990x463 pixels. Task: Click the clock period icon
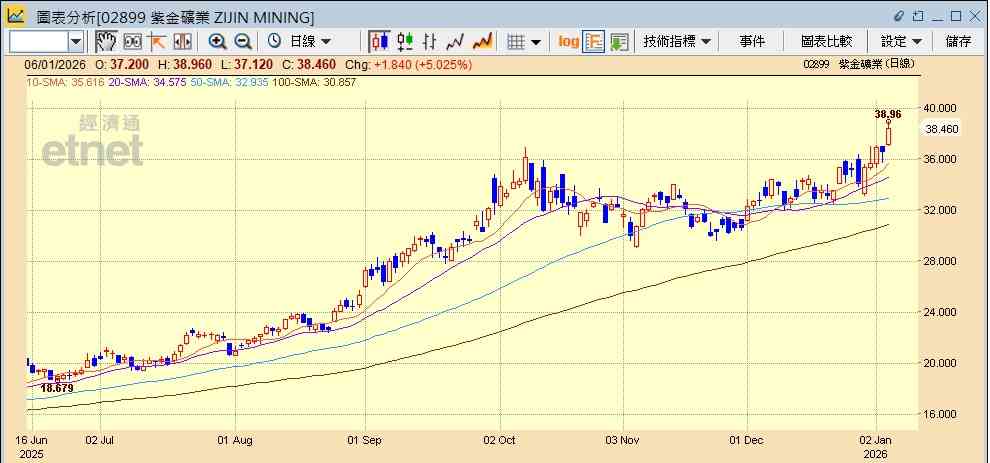click(x=274, y=42)
